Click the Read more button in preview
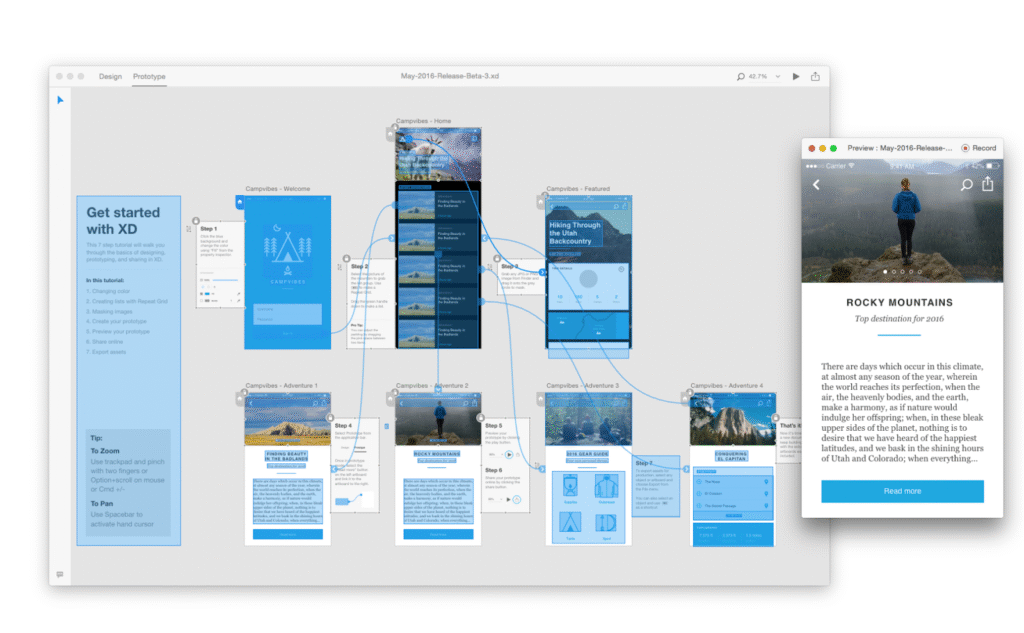This screenshot has width=1024, height=633. pyautogui.click(x=902, y=491)
